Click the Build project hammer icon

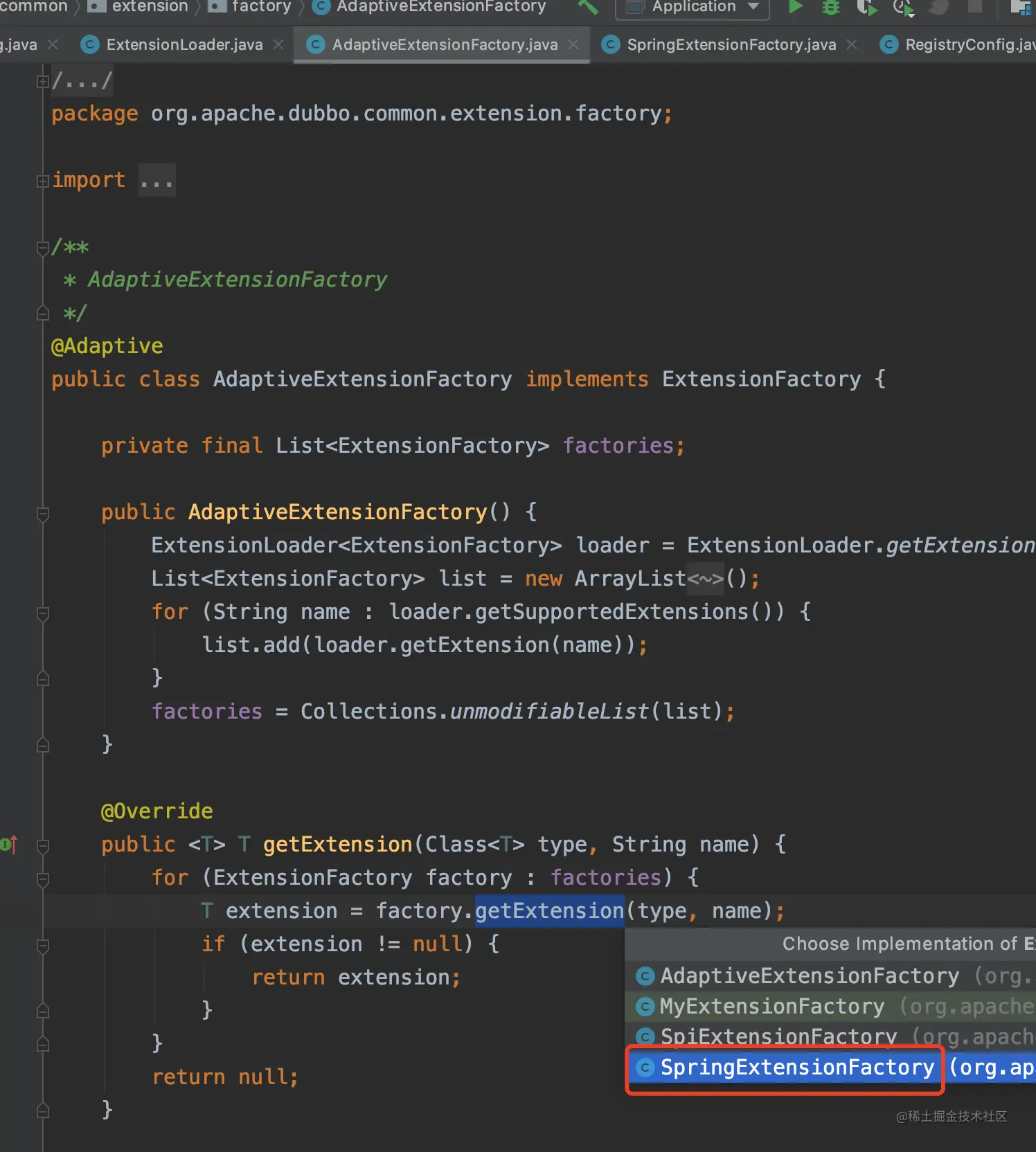588,7
